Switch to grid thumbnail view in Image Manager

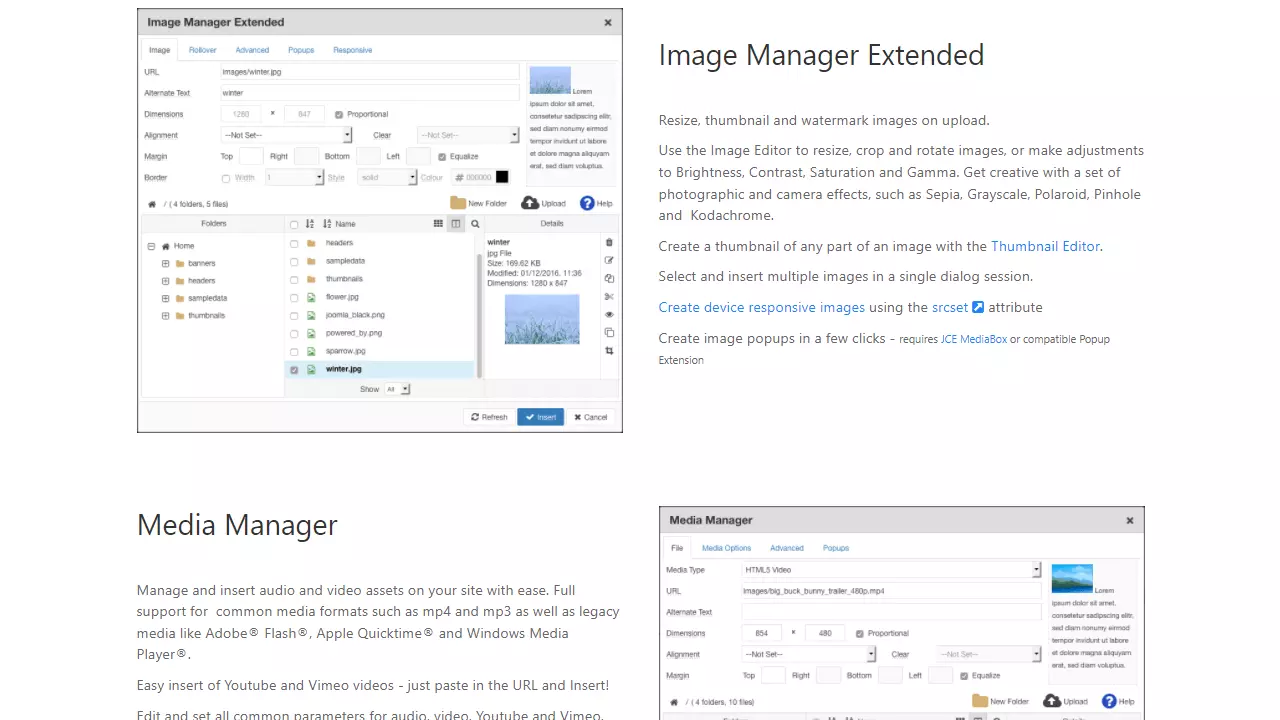[438, 224]
